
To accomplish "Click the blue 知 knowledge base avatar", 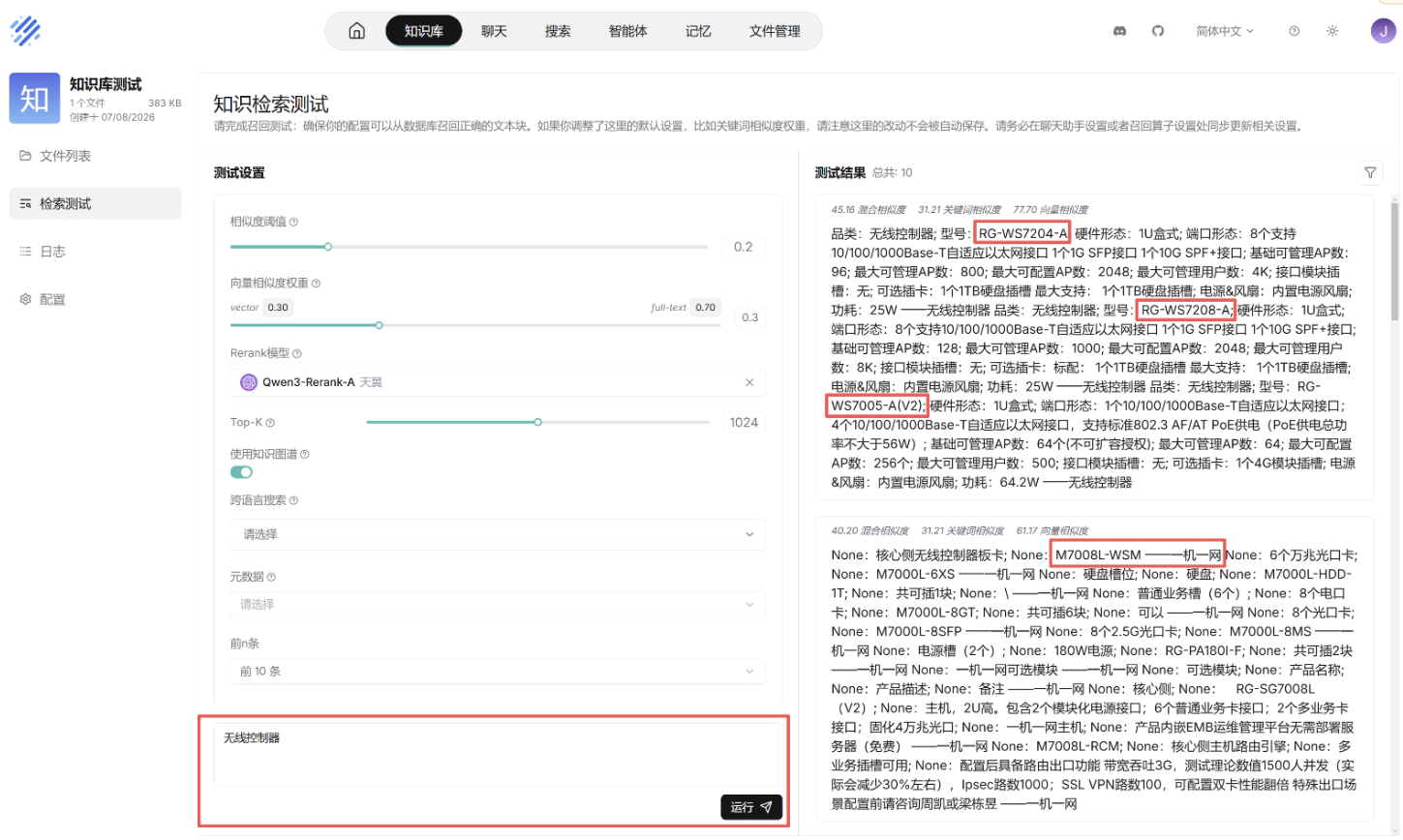I will tap(34, 98).
